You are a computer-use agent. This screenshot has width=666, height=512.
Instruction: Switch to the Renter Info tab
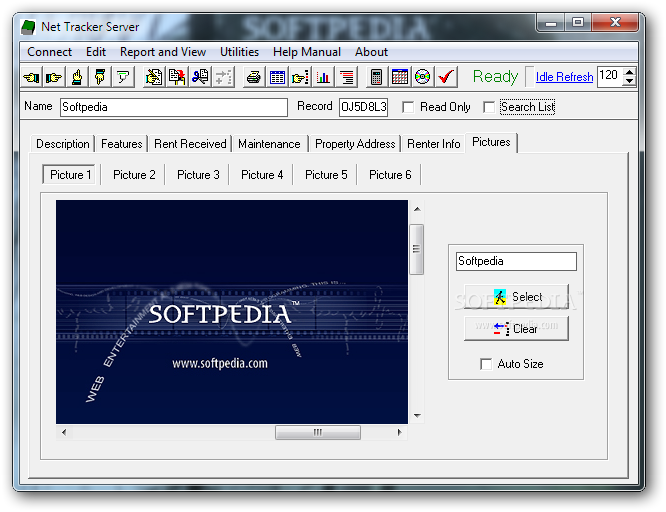(433, 144)
